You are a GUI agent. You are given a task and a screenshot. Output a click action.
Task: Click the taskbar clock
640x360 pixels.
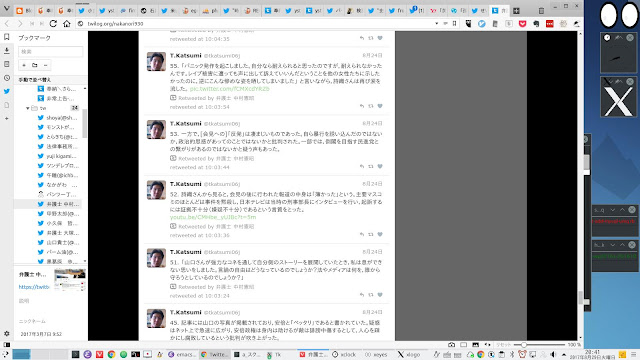593,354
